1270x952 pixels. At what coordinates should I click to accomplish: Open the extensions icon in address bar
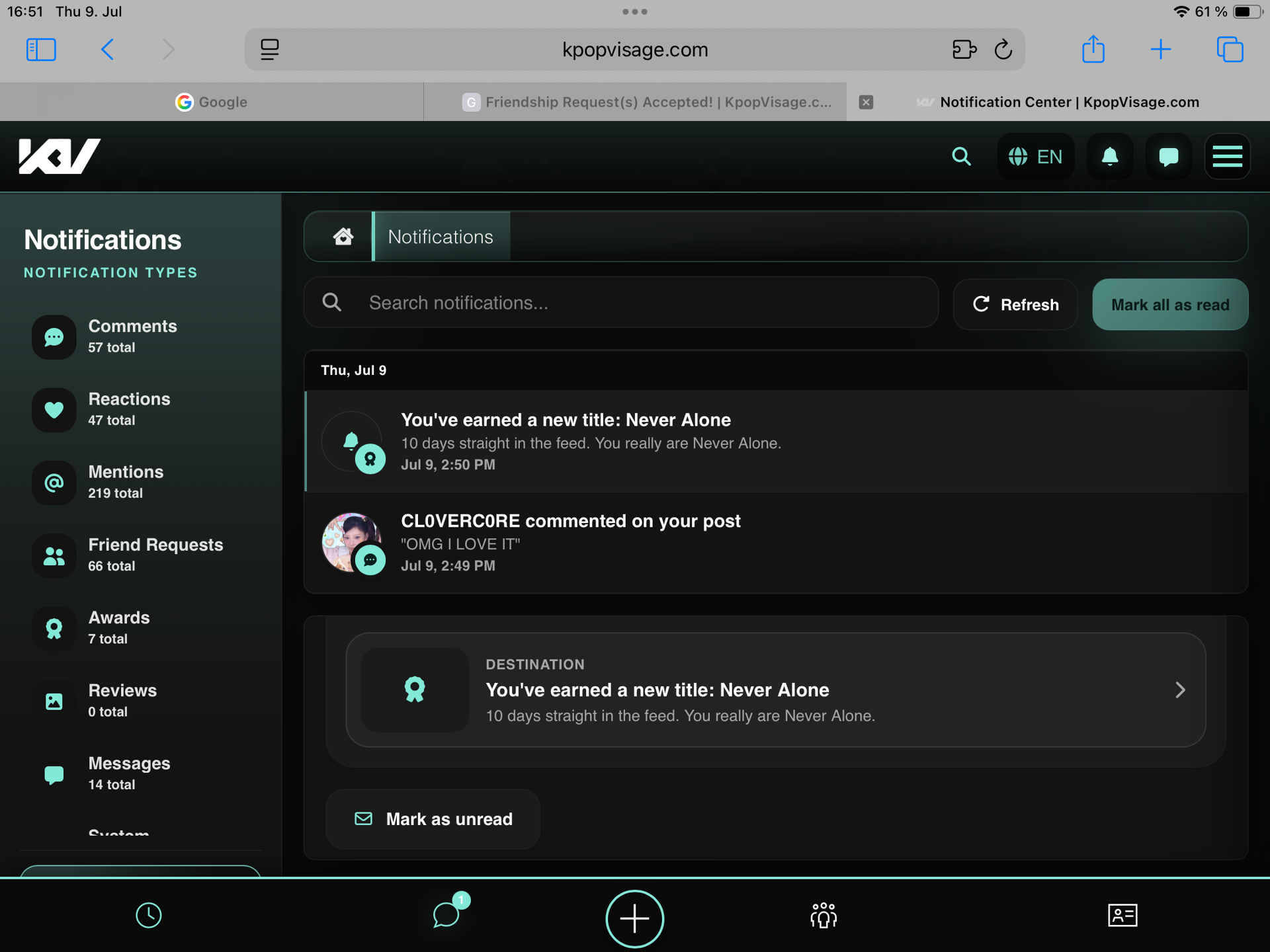click(x=964, y=50)
